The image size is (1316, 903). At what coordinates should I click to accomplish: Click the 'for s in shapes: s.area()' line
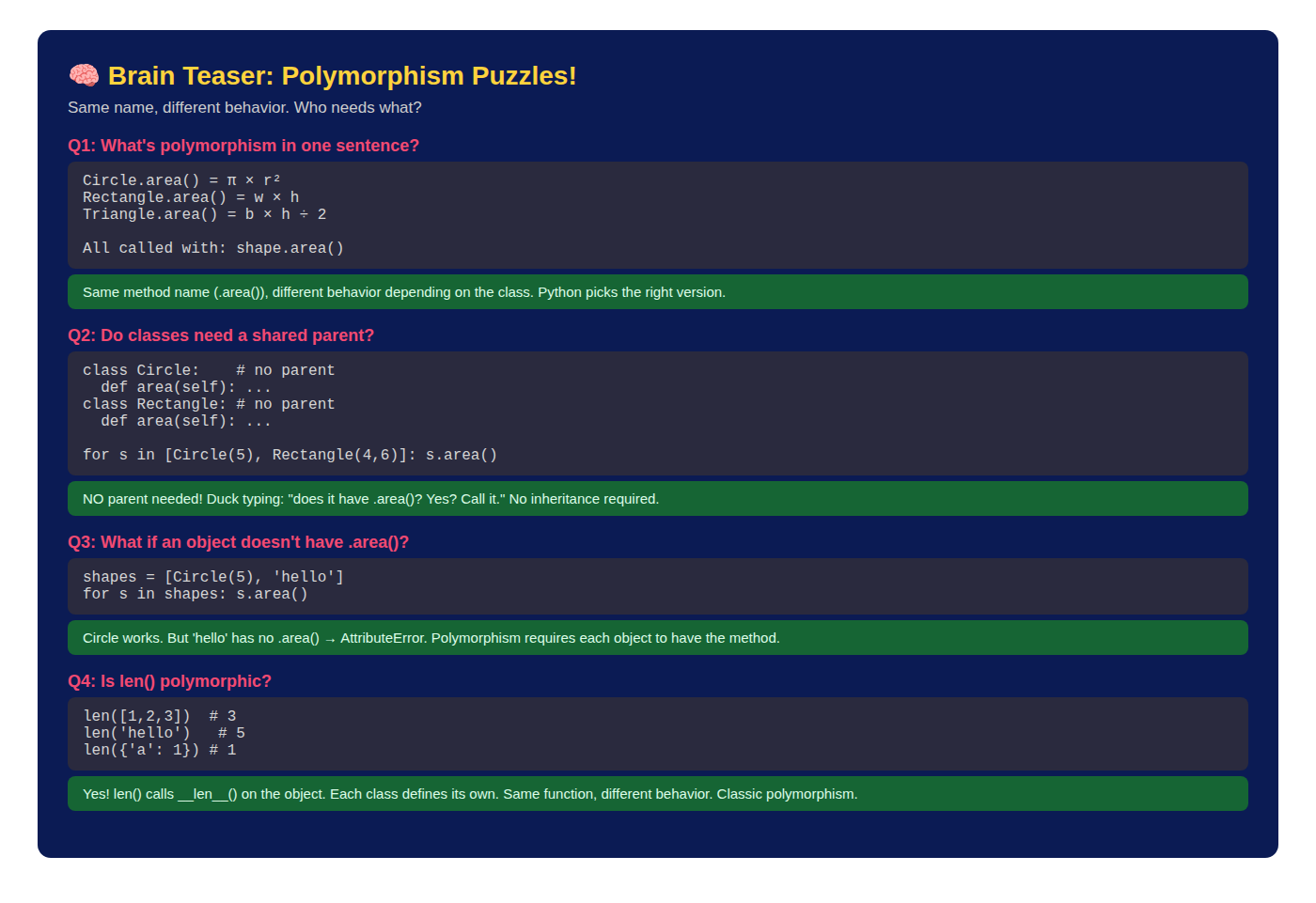[x=196, y=594]
